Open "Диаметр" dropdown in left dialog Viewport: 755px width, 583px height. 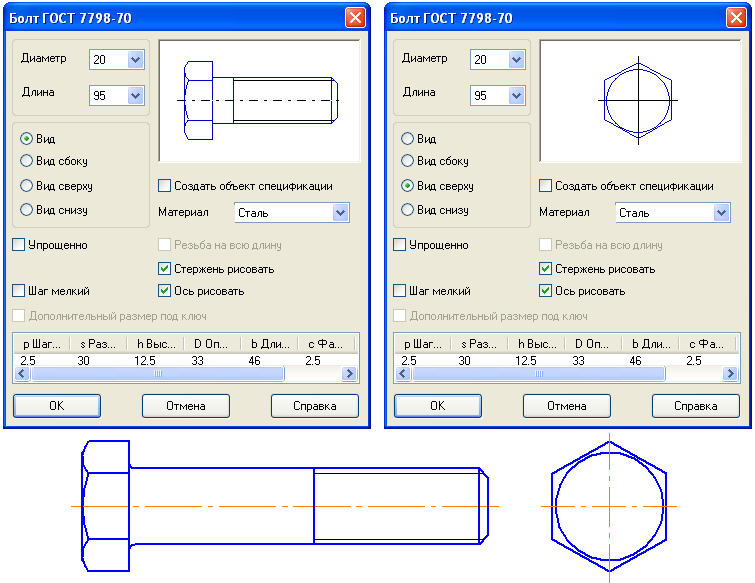(x=136, y=60)
